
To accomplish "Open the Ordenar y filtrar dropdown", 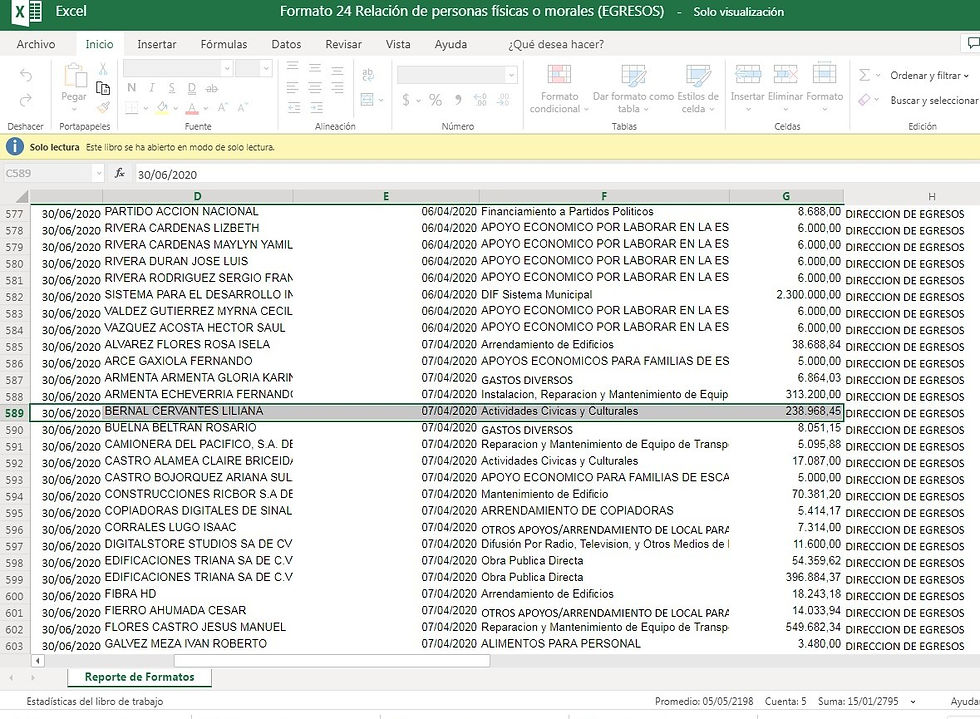I will point(929,75).
